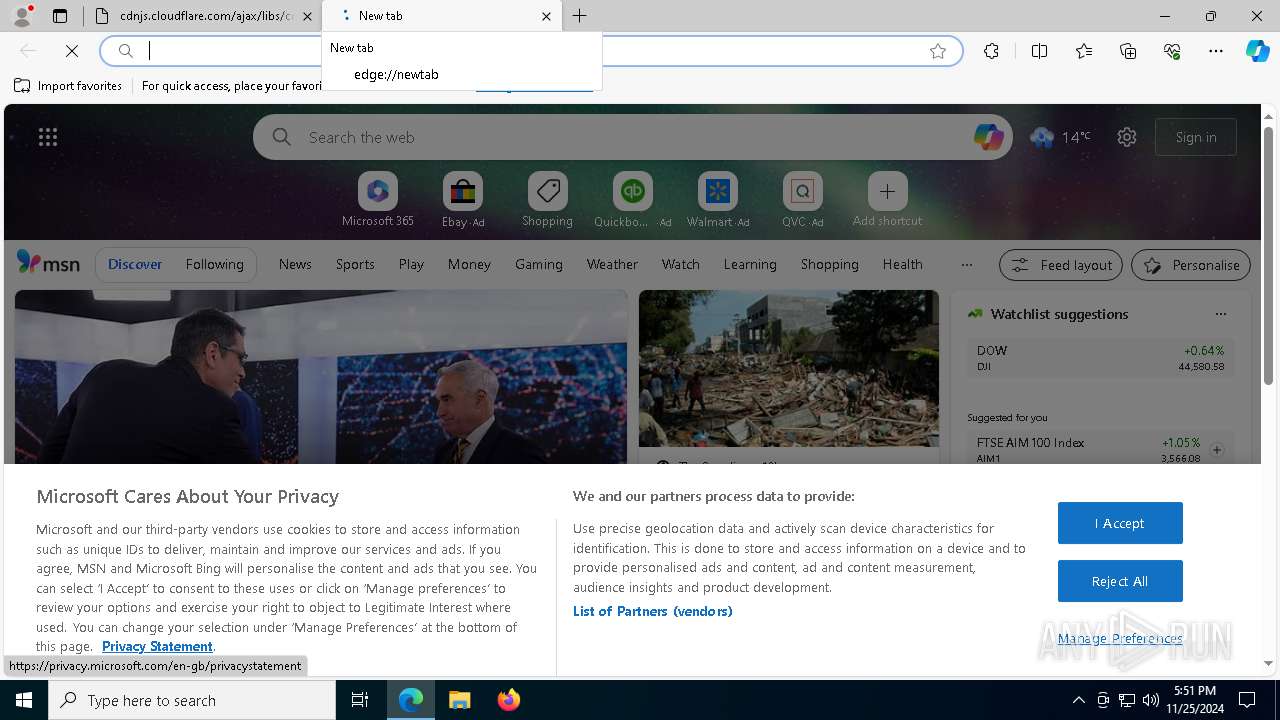Open the page settings gear
Screen dimensions: 1280x720
1127,137
